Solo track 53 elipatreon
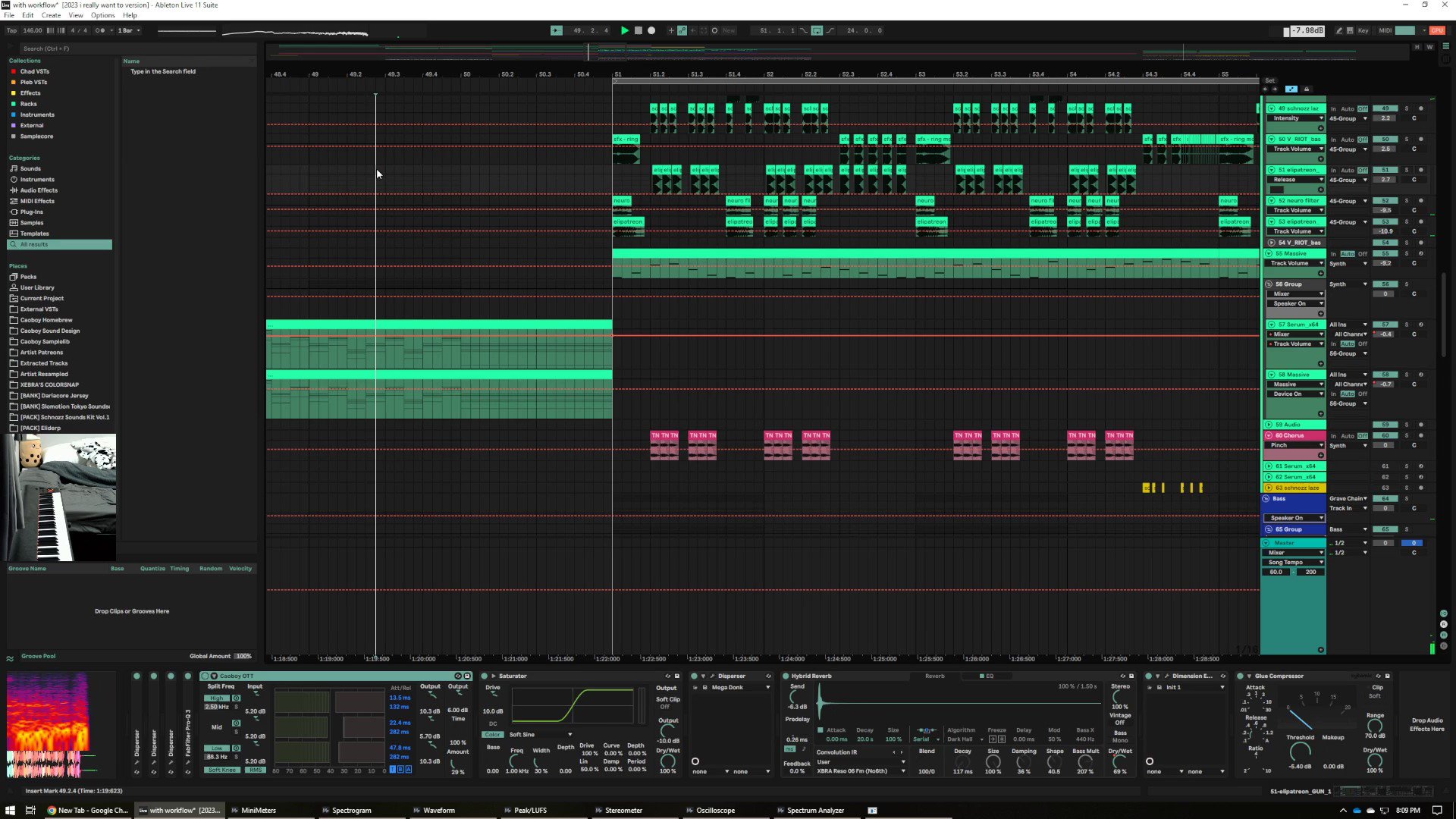 [1406, 222]
